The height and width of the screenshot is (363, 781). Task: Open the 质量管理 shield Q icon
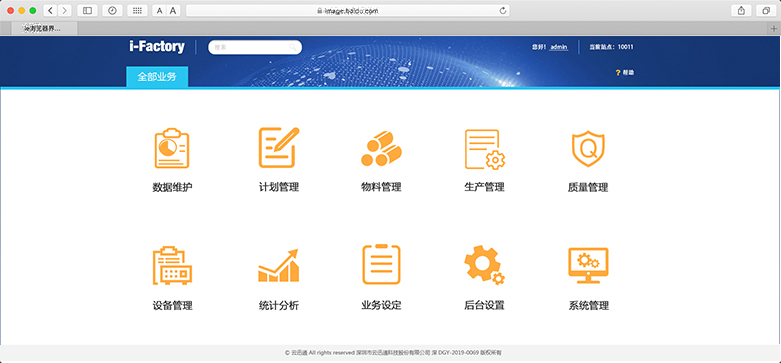pyautogui.click(x=588, y=148)
